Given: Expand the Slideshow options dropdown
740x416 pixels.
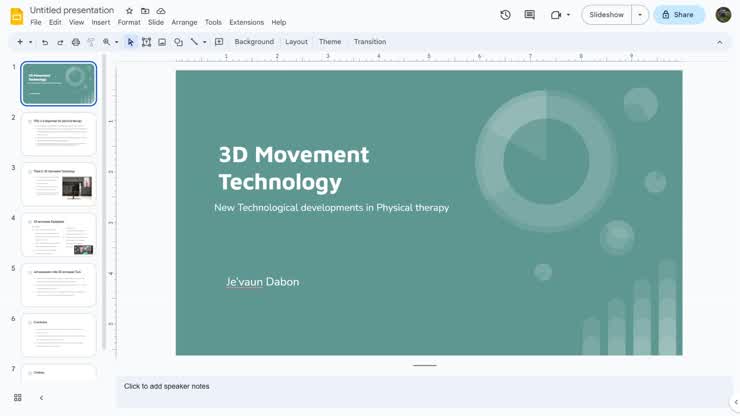Looking at the screenshot, I should click(640, 15).
